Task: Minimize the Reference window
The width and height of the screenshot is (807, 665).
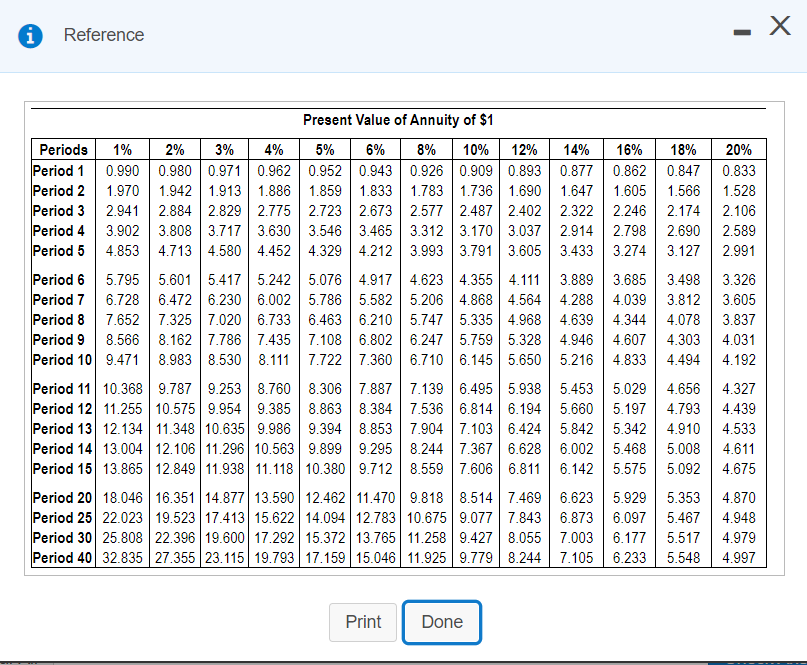Action: [x=741, y=31]
